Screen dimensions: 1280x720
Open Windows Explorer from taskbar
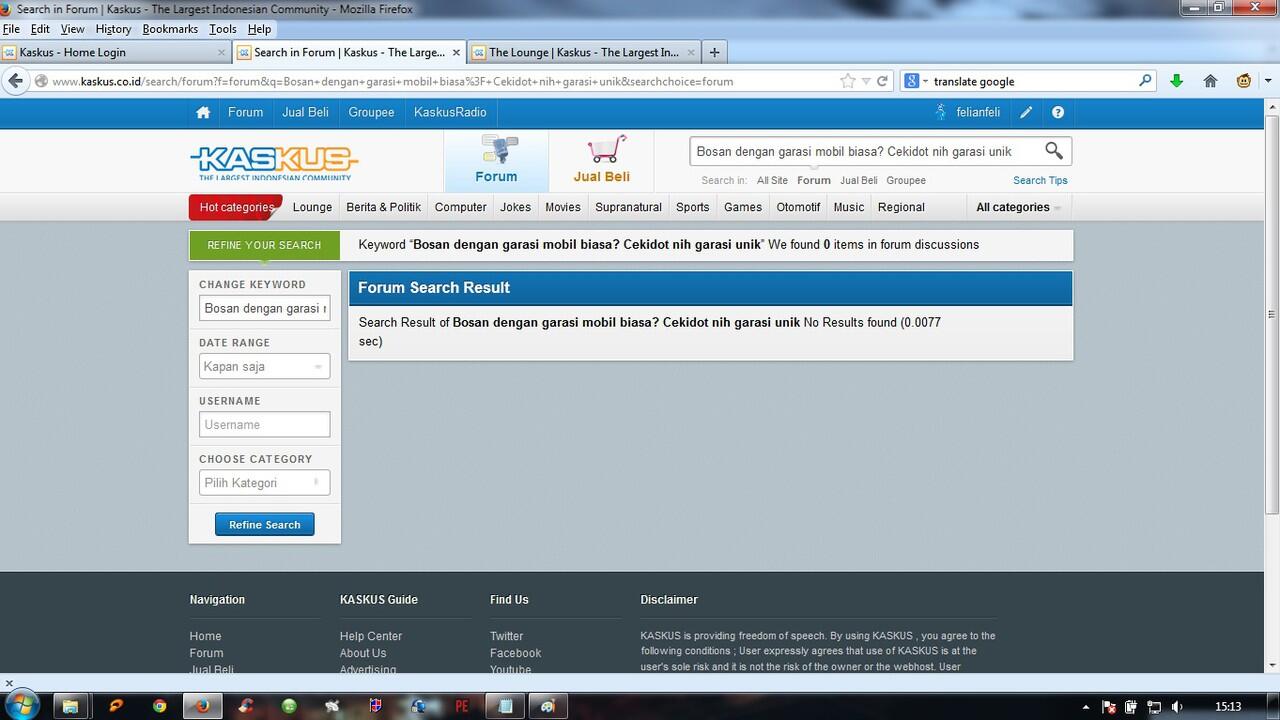point(71,706)
